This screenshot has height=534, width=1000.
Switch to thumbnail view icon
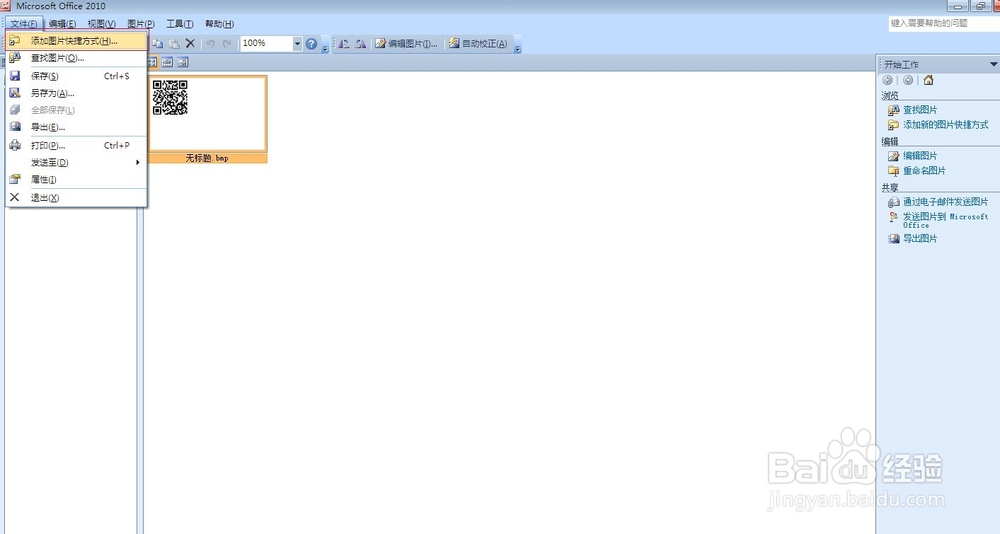152,63
